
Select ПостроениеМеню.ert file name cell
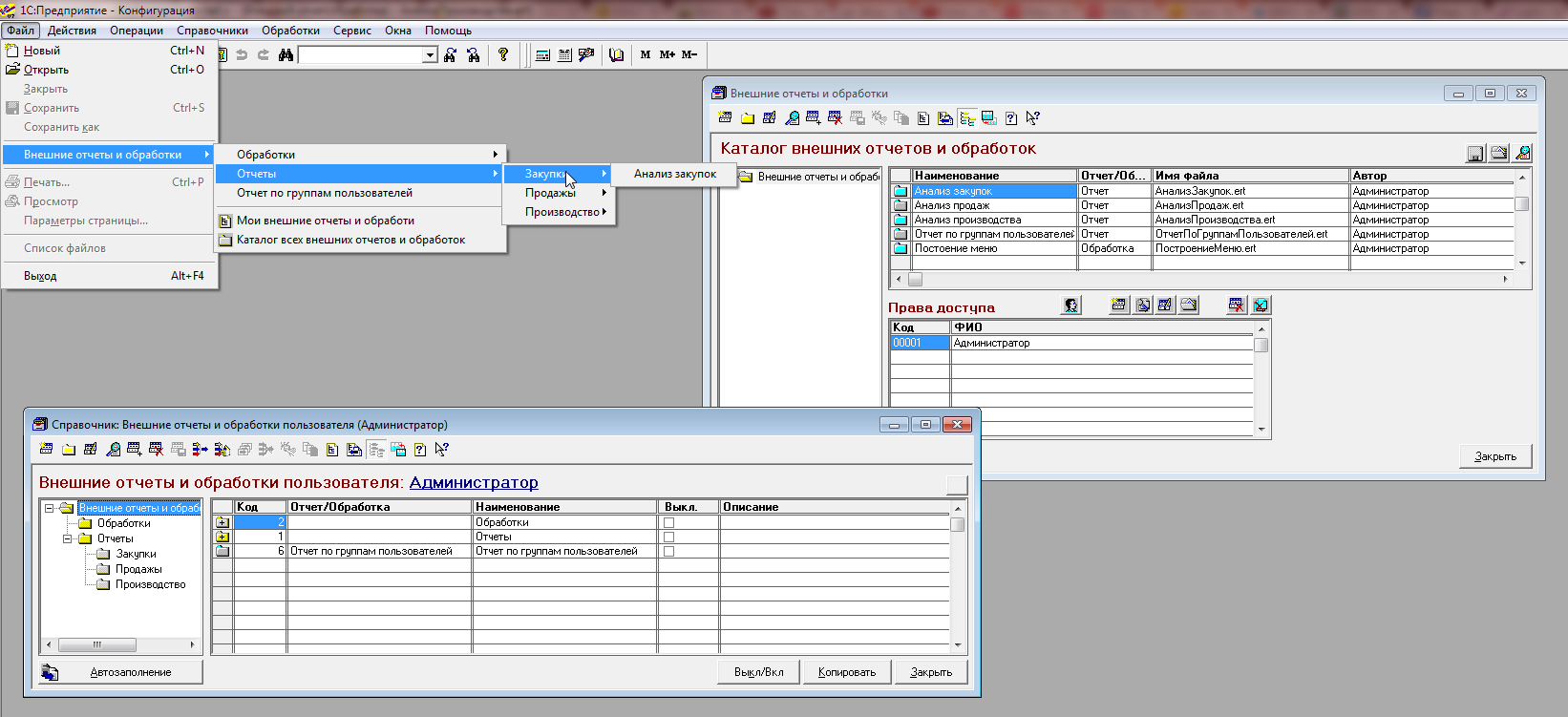coord(1250,248)
